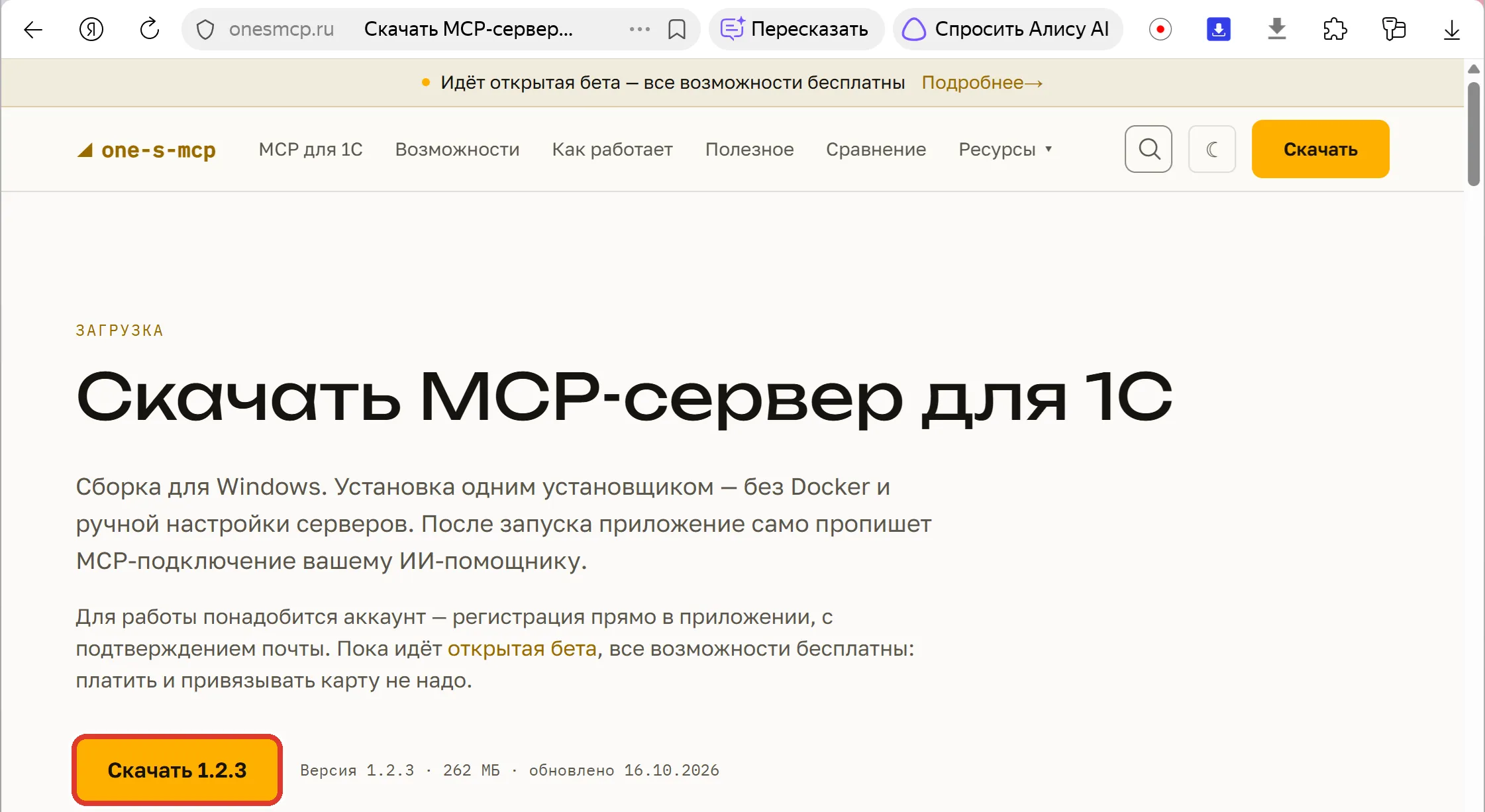Click the ЗАГРУЗКА section label
Image resolution: width=1485 pixels, height=812 pixels.
coord(119,330)
